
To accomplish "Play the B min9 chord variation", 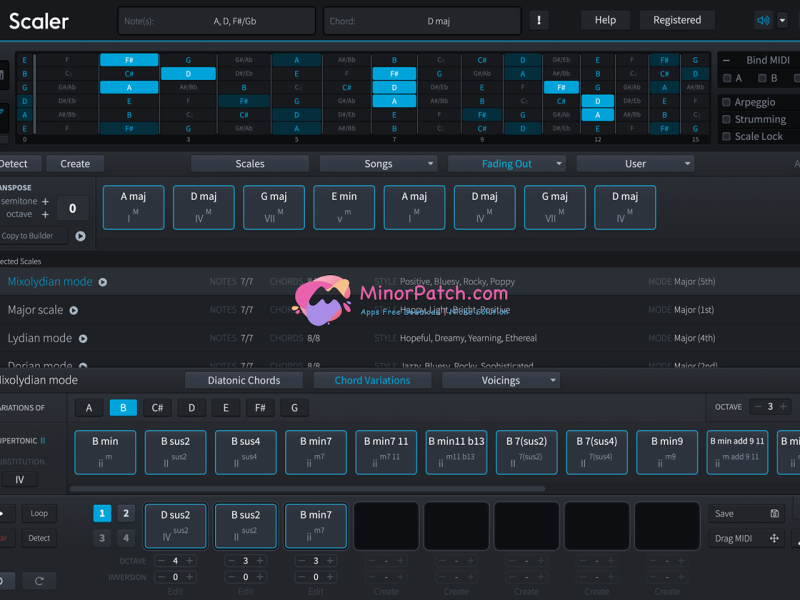I will [667, 453].
